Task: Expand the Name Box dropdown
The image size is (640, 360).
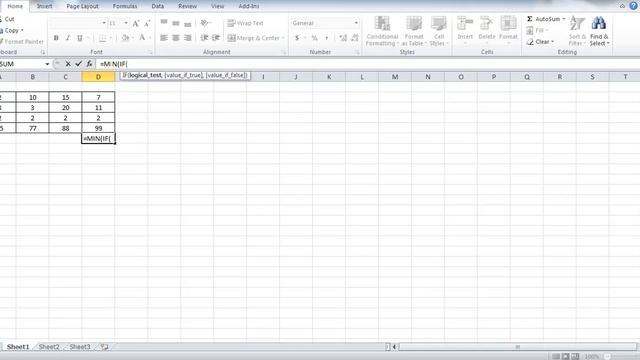Action: coord(47,64)
